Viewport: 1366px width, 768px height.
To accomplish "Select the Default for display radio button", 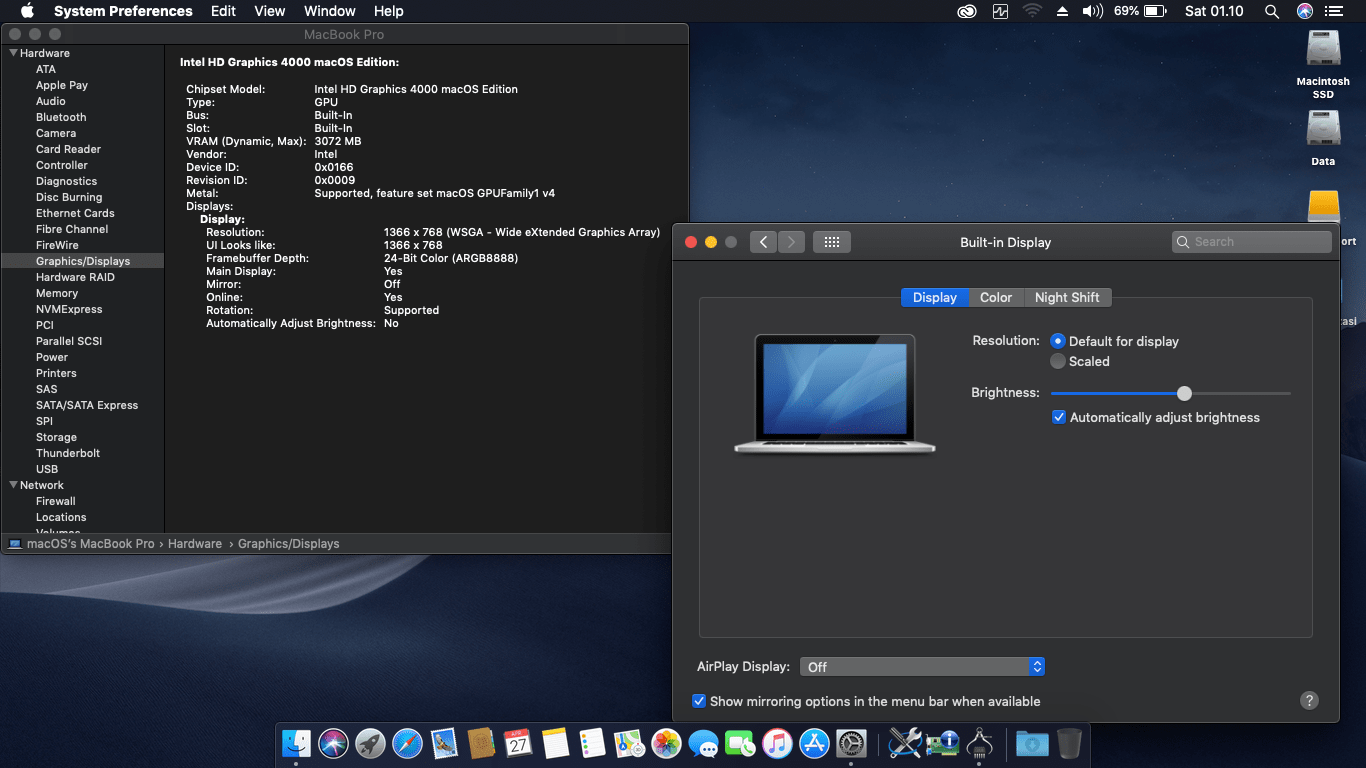I will click(x=1058, y=341).
